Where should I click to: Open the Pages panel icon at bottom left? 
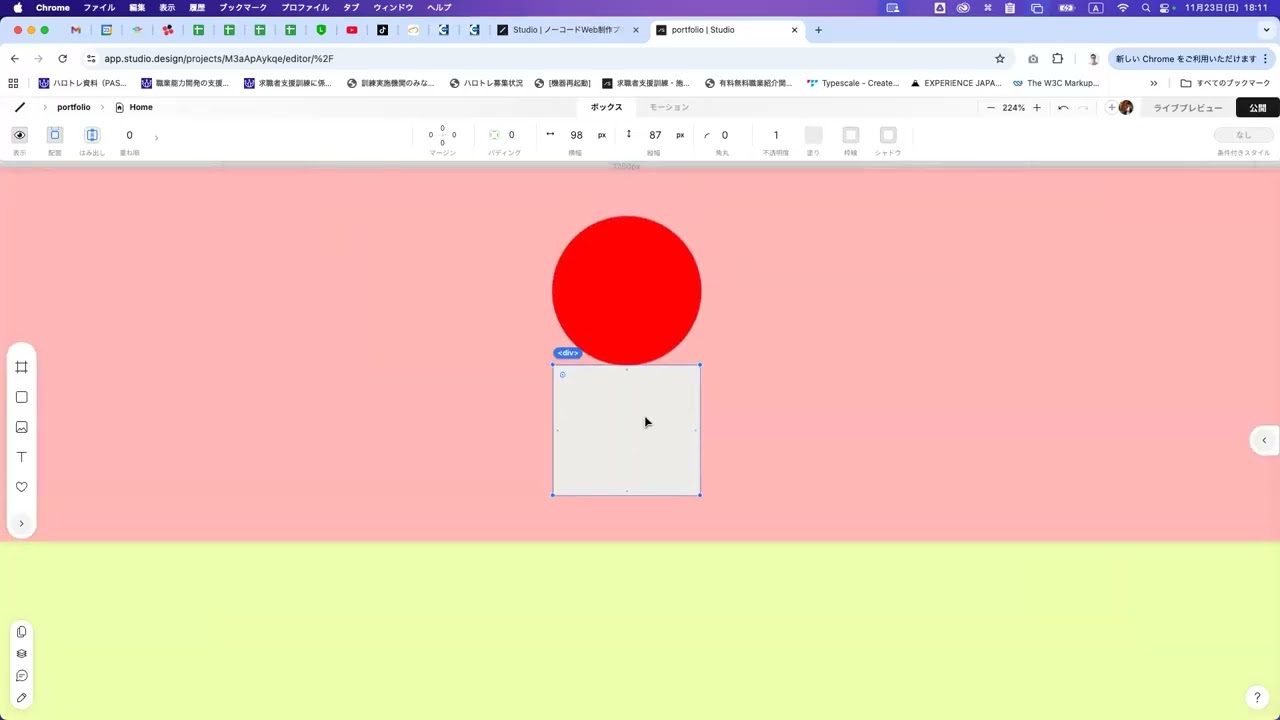[21, 632]
